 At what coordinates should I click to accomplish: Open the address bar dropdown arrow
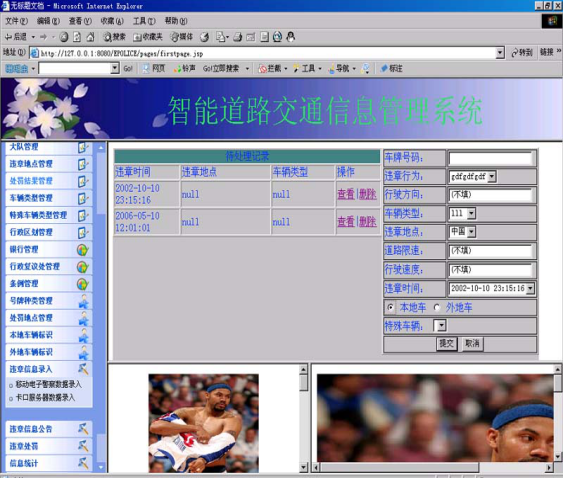(500, 53)
